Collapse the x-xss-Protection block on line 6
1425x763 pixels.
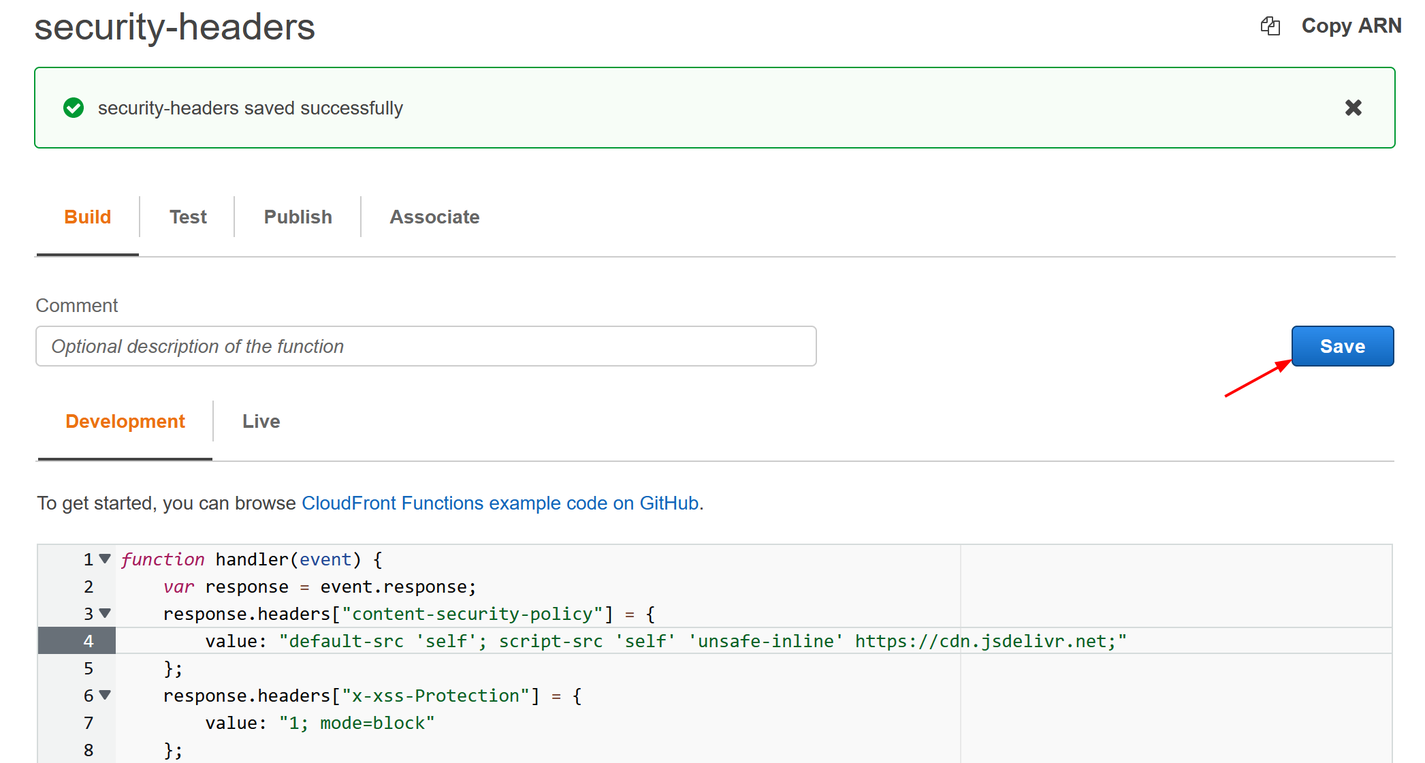pyautogui.click(x=104, y=694)
